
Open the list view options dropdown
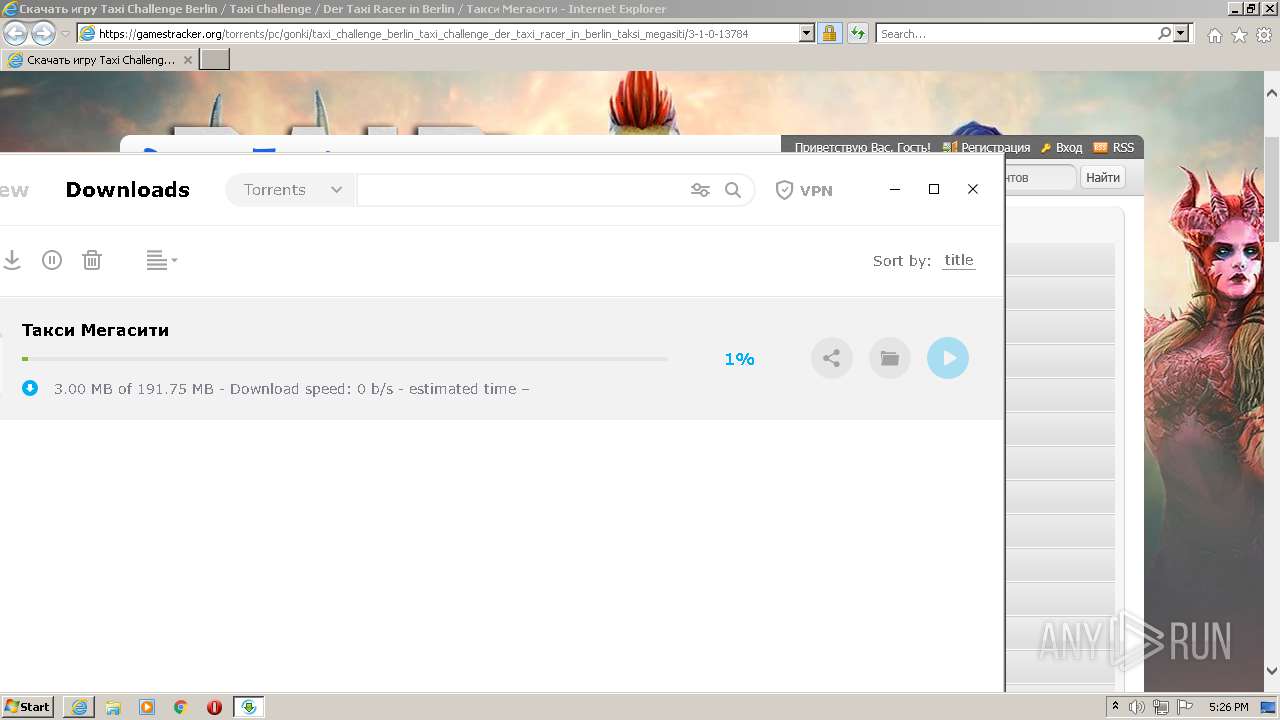tap(161, 260)
